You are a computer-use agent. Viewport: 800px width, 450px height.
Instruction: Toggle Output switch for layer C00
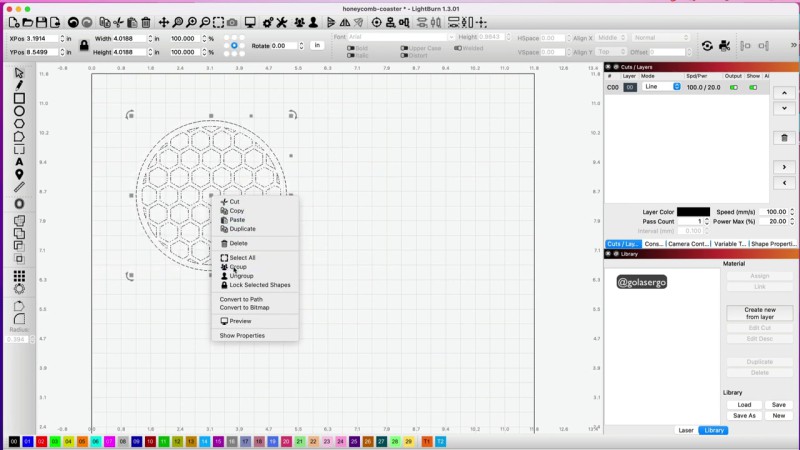734,87
